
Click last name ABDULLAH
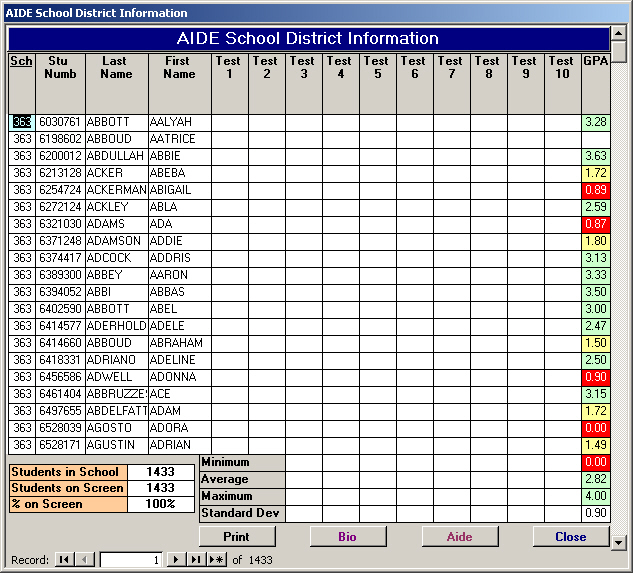coord(117,156)
